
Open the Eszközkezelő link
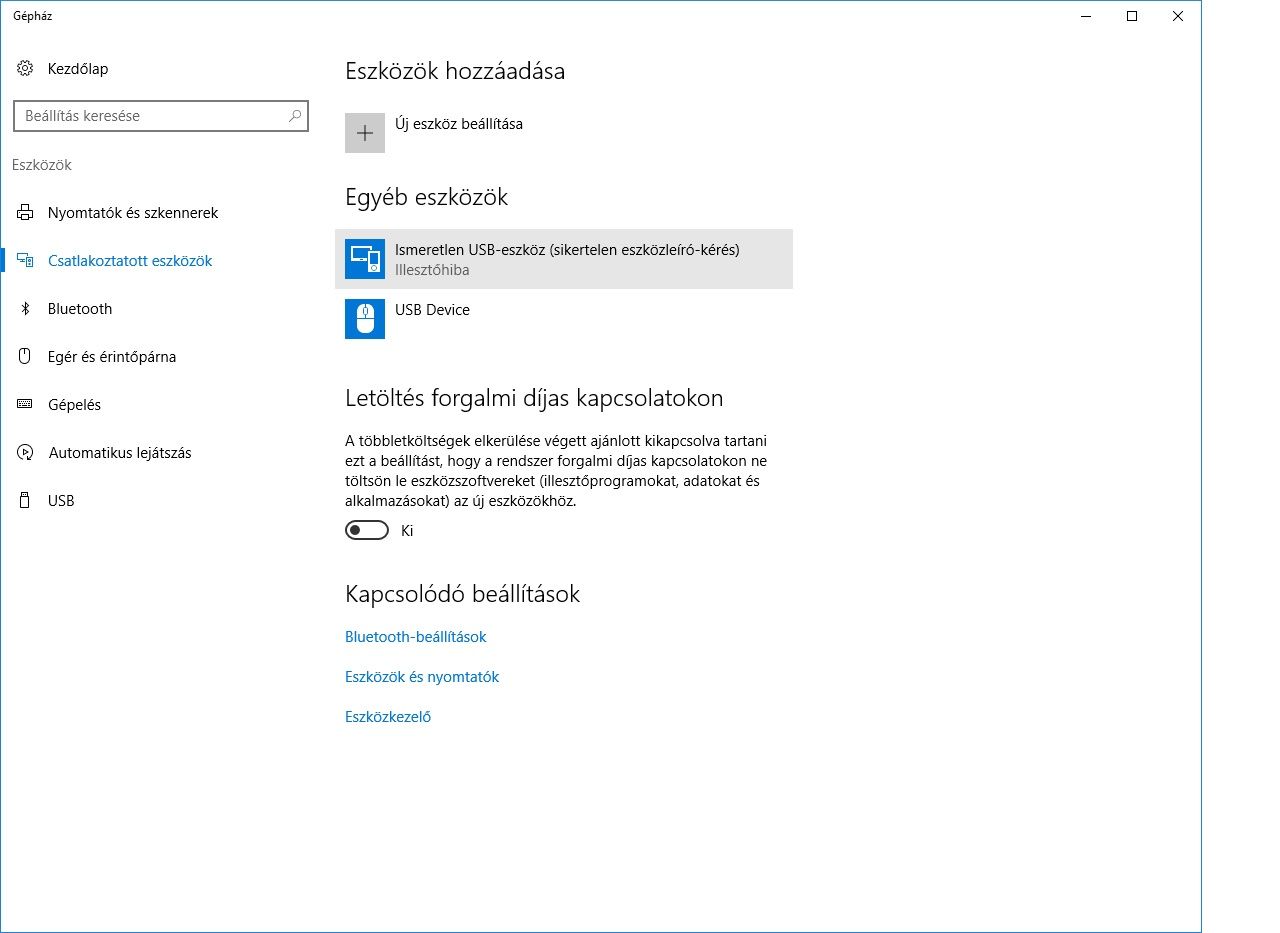388,717
